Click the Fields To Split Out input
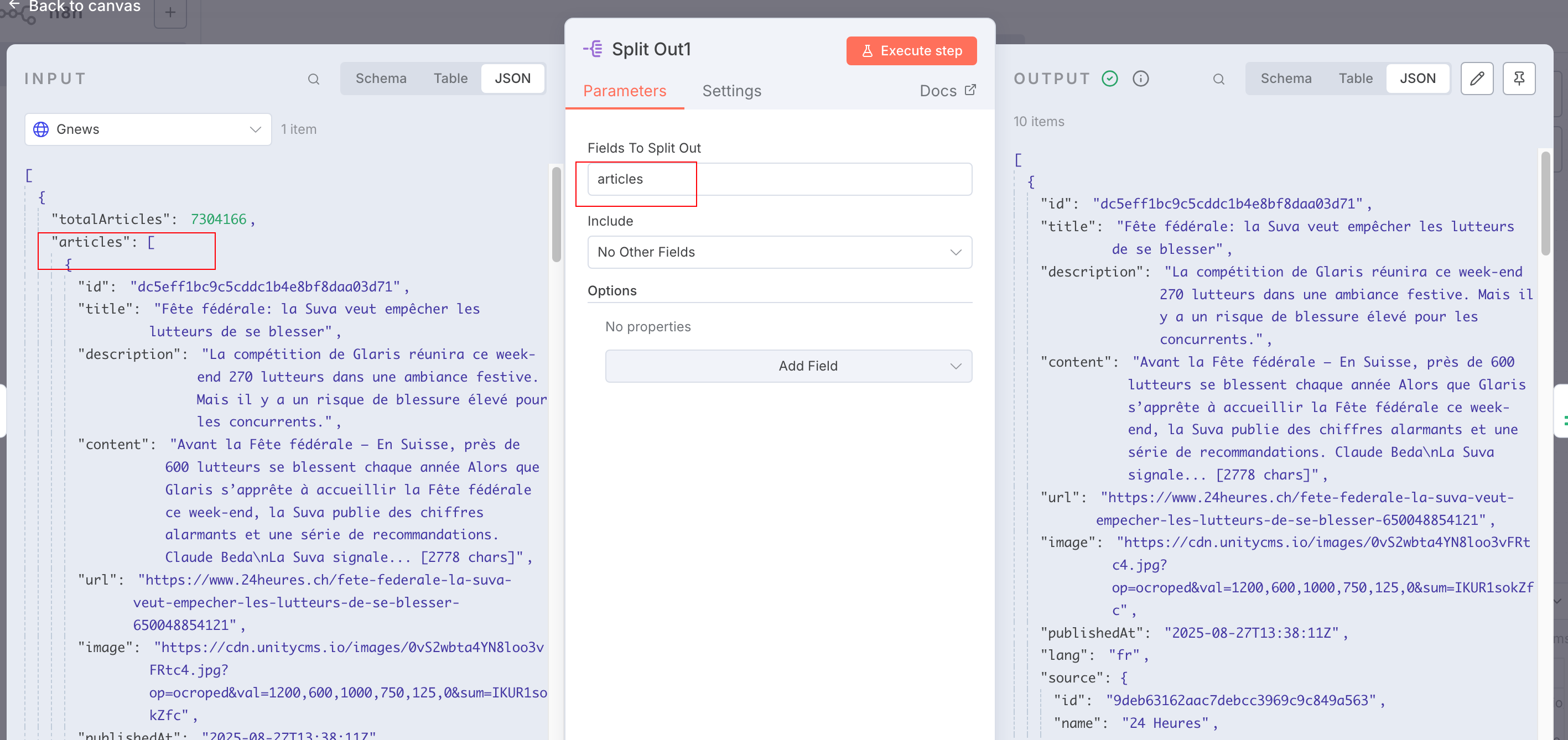1568x740 pixels. (779, 179)
